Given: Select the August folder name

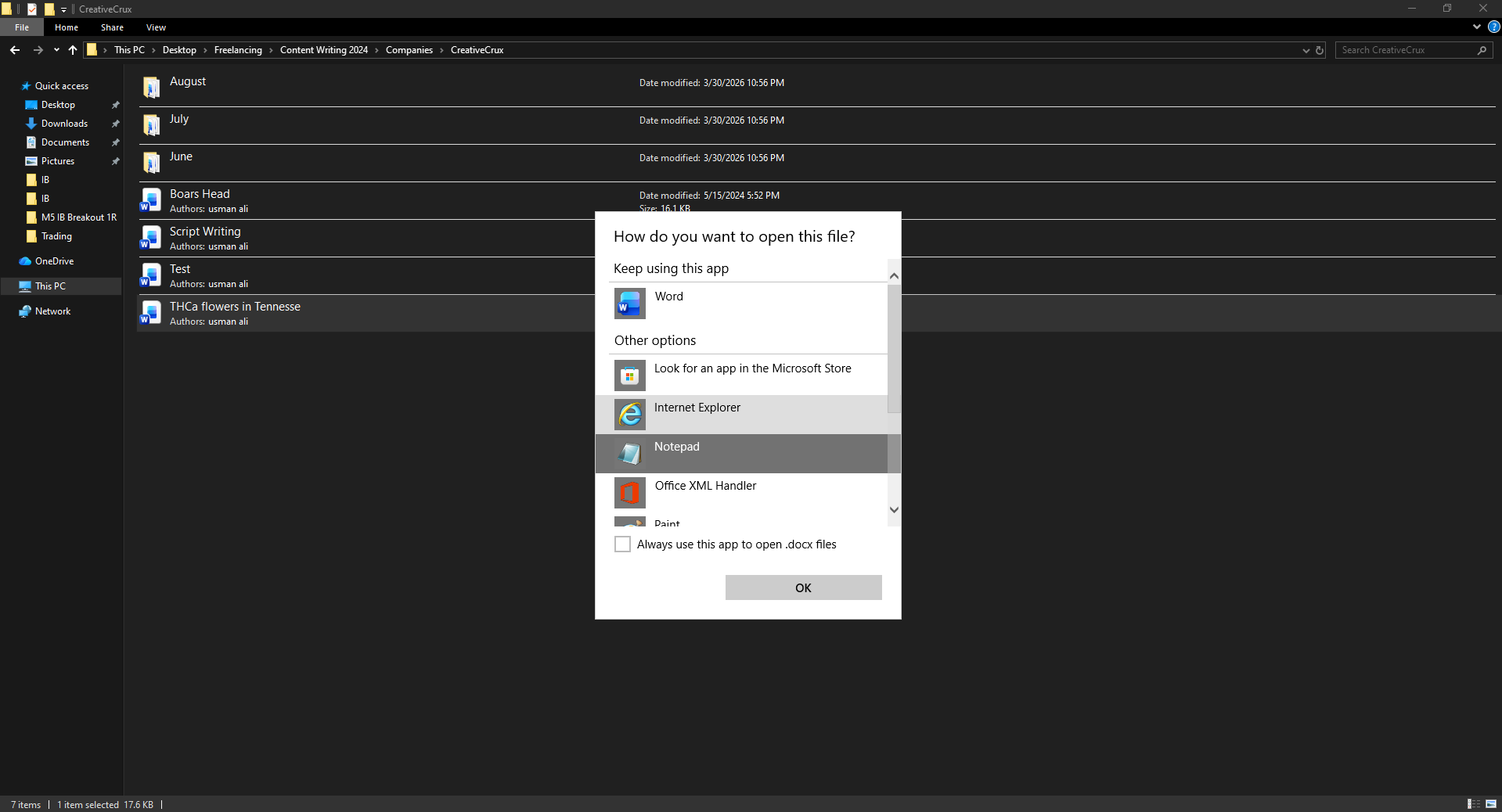Looking at the screenshot, I should pos(188,81).
